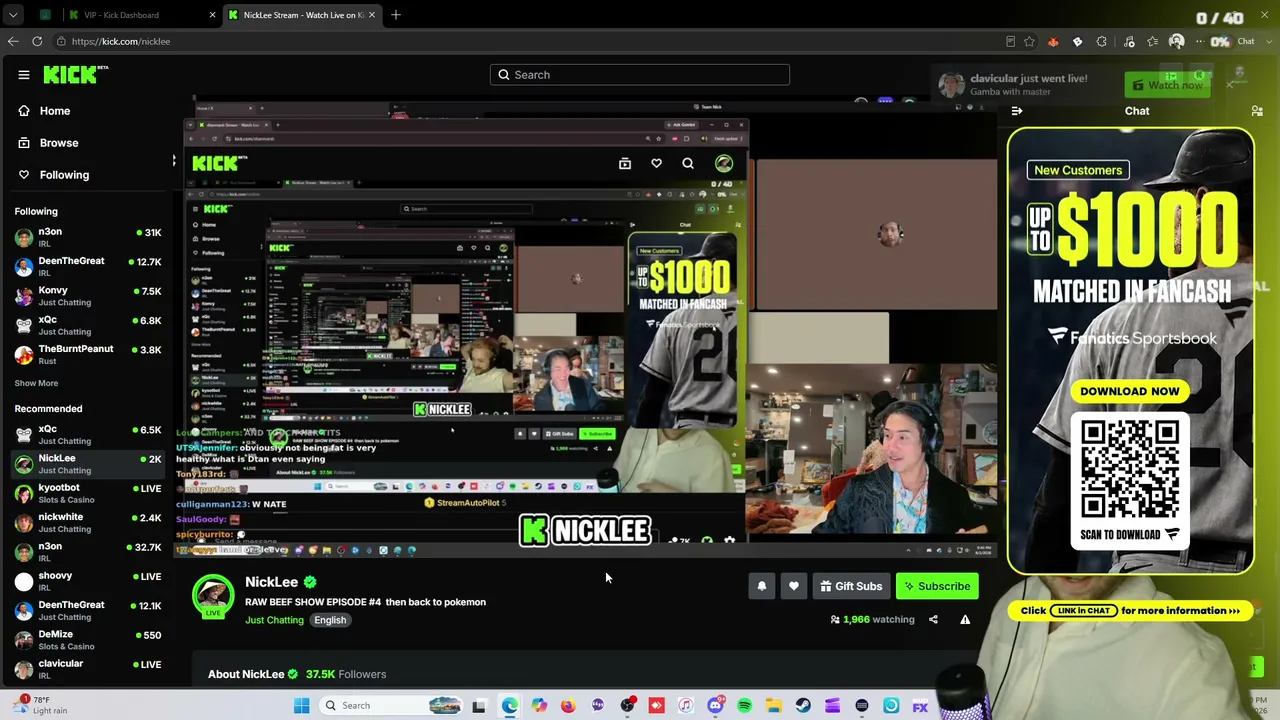Image resolution: width=1280 pixels, height=720 pixels.
Task: Expand Following list with Show more
Action: coord(36,383)
